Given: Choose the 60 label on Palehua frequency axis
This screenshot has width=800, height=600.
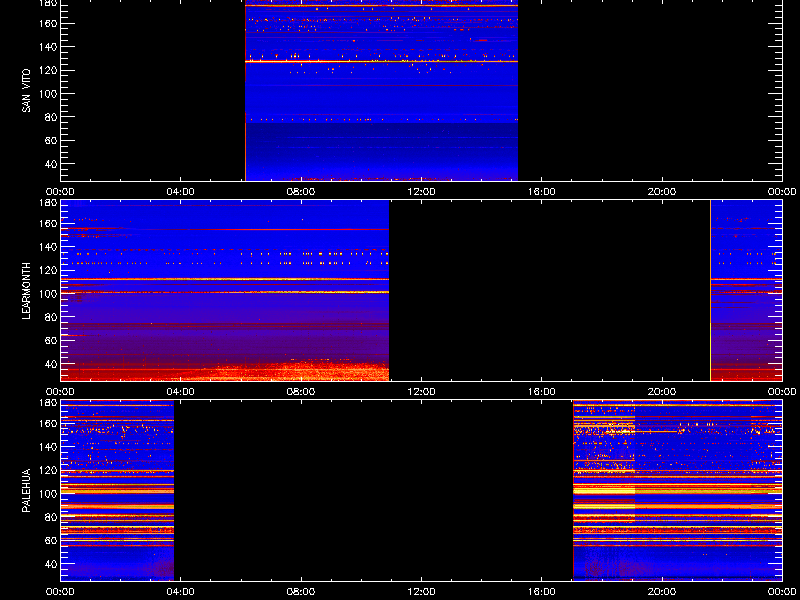Looking at the screenshot, I should pos(51,540).
